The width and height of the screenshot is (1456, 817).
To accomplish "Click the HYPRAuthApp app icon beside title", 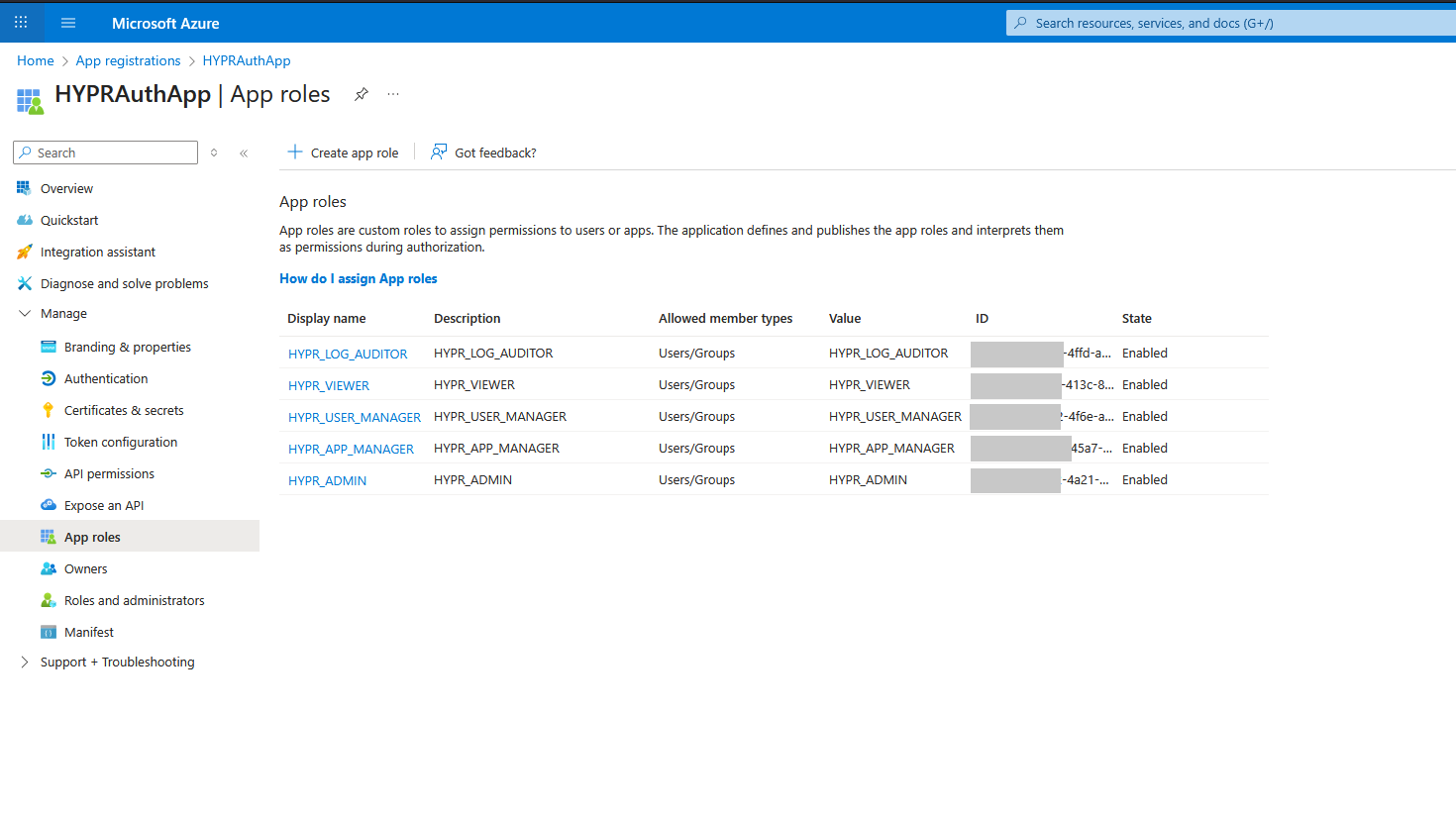I will click(x=30, y=100).
